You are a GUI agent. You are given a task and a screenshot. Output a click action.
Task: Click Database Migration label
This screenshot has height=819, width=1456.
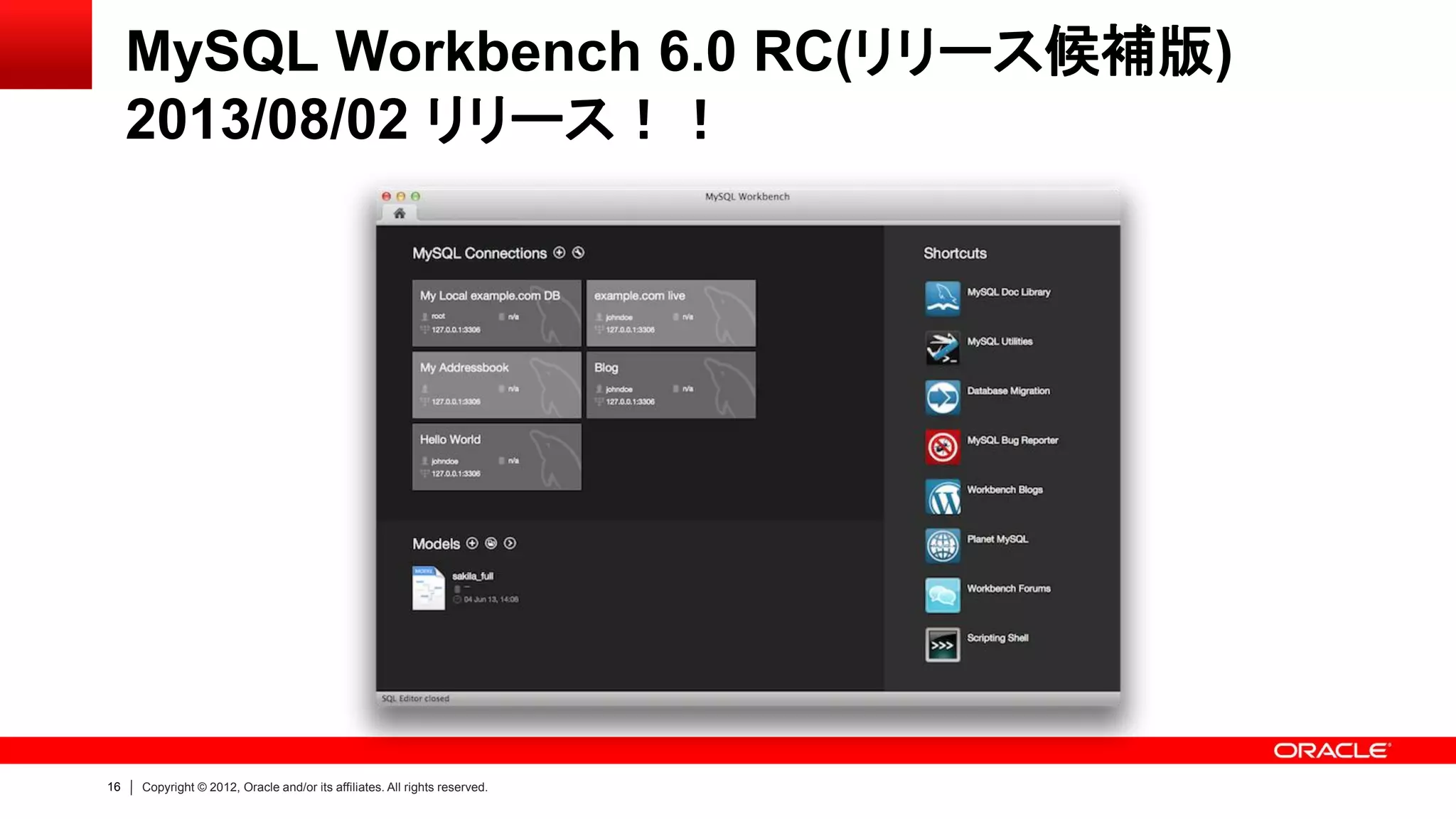tap(1008, 391)
